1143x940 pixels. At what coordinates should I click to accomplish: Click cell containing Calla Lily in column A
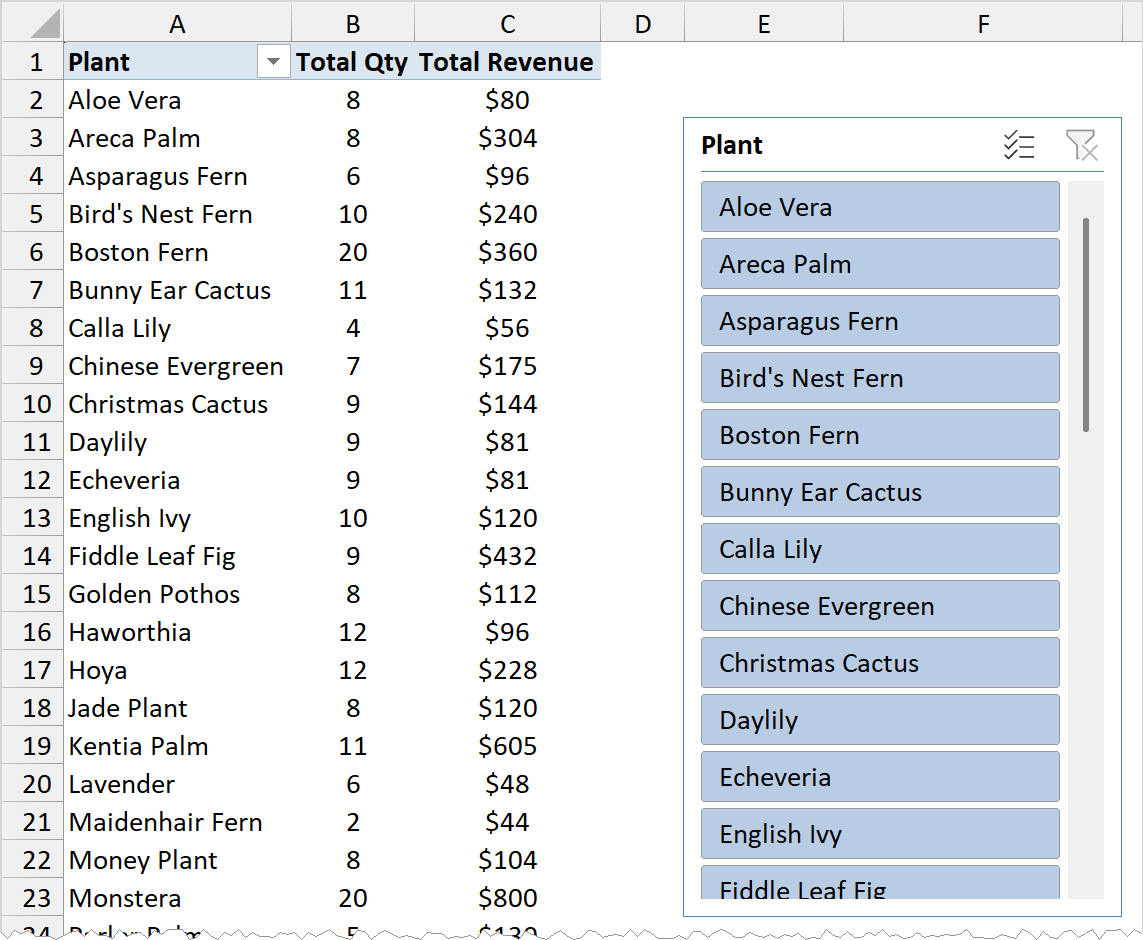pyautogui.click(x=177, y=328)
